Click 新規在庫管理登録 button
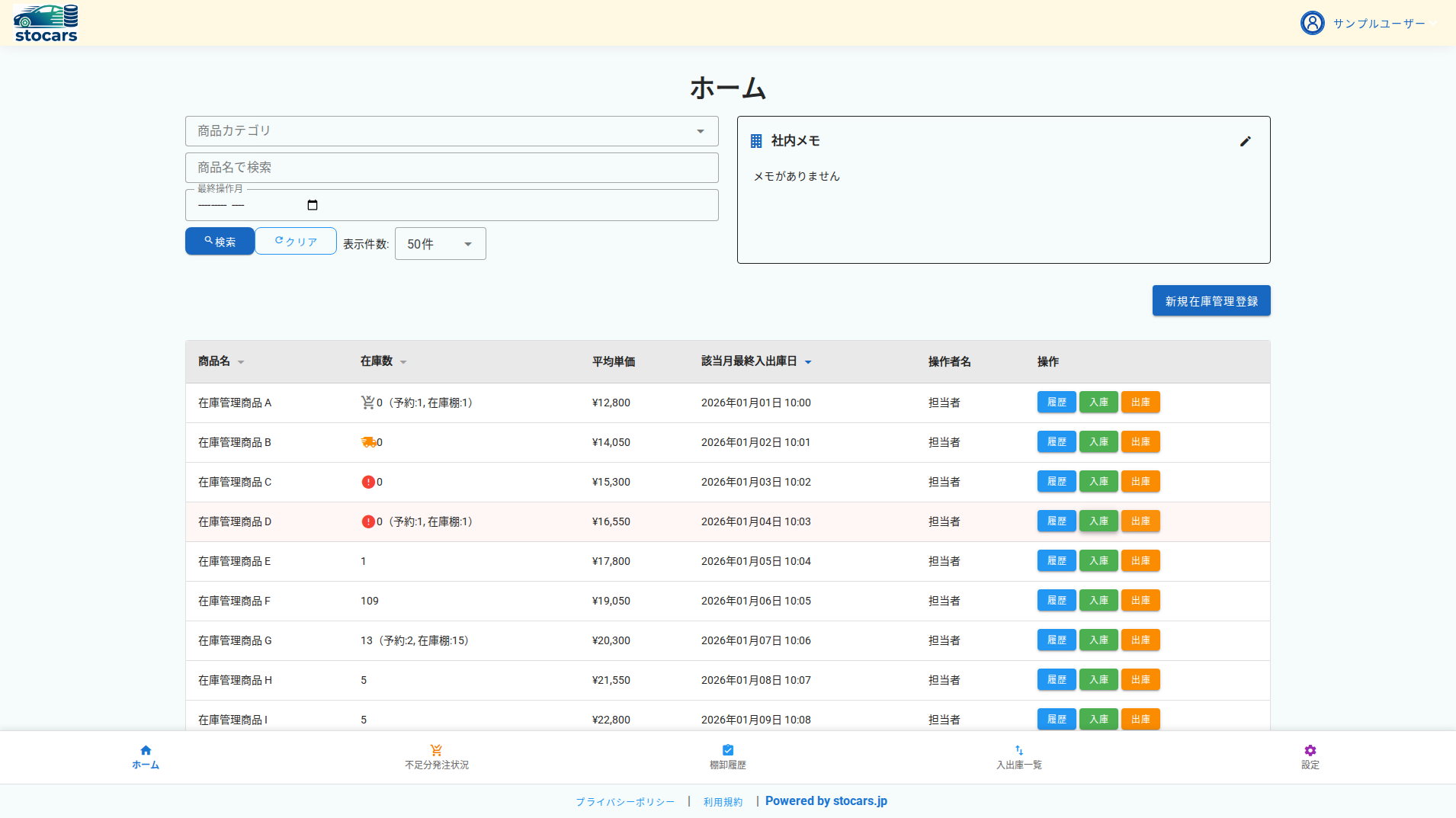The image size is (1456, 818). pyautogui.click(x=1211, y=300)
